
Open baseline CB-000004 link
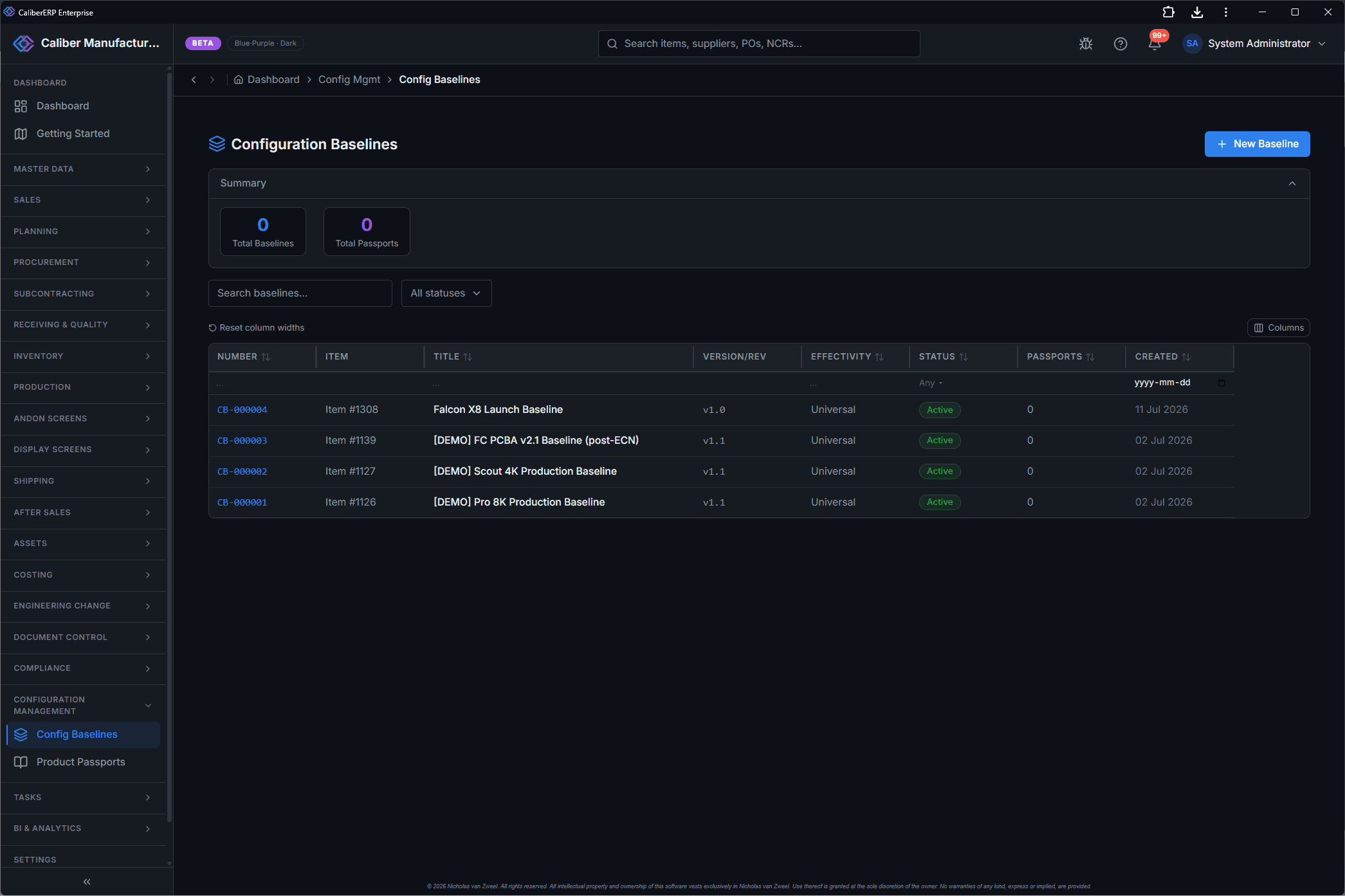pyautogui.click(x=242, y=410)
